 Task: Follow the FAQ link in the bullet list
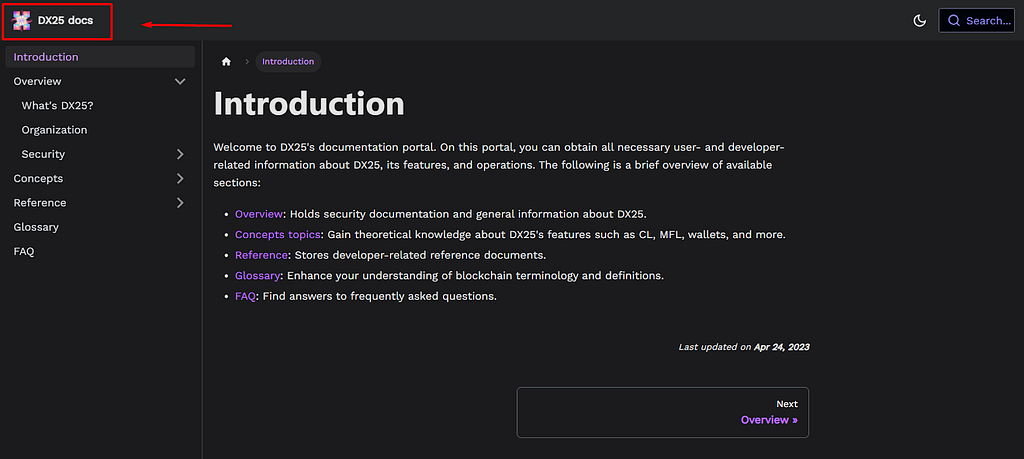(246, 296)
